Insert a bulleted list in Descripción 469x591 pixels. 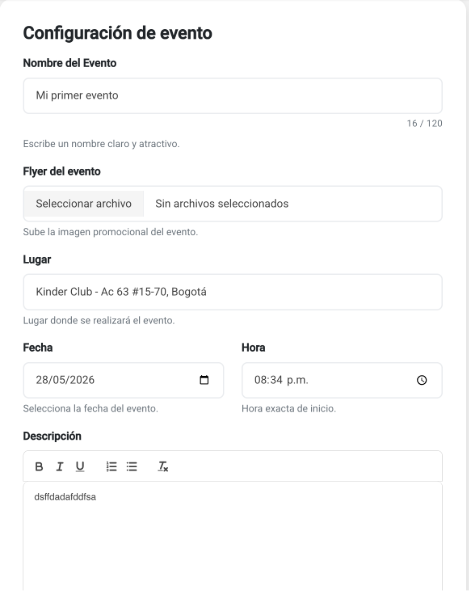[x=132, y=467]
